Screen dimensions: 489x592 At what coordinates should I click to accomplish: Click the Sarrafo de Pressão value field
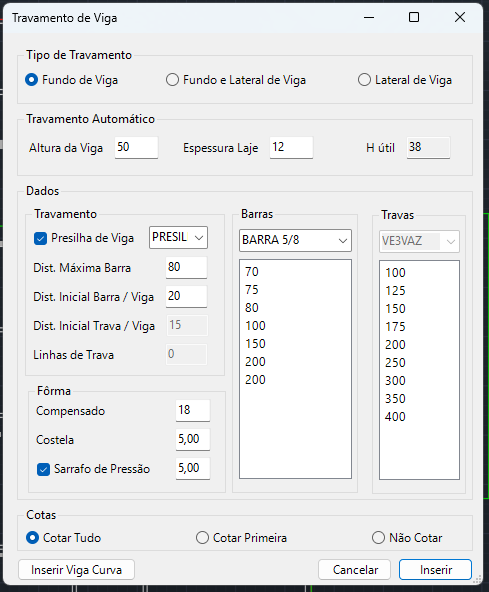click(x=193, y=469)
